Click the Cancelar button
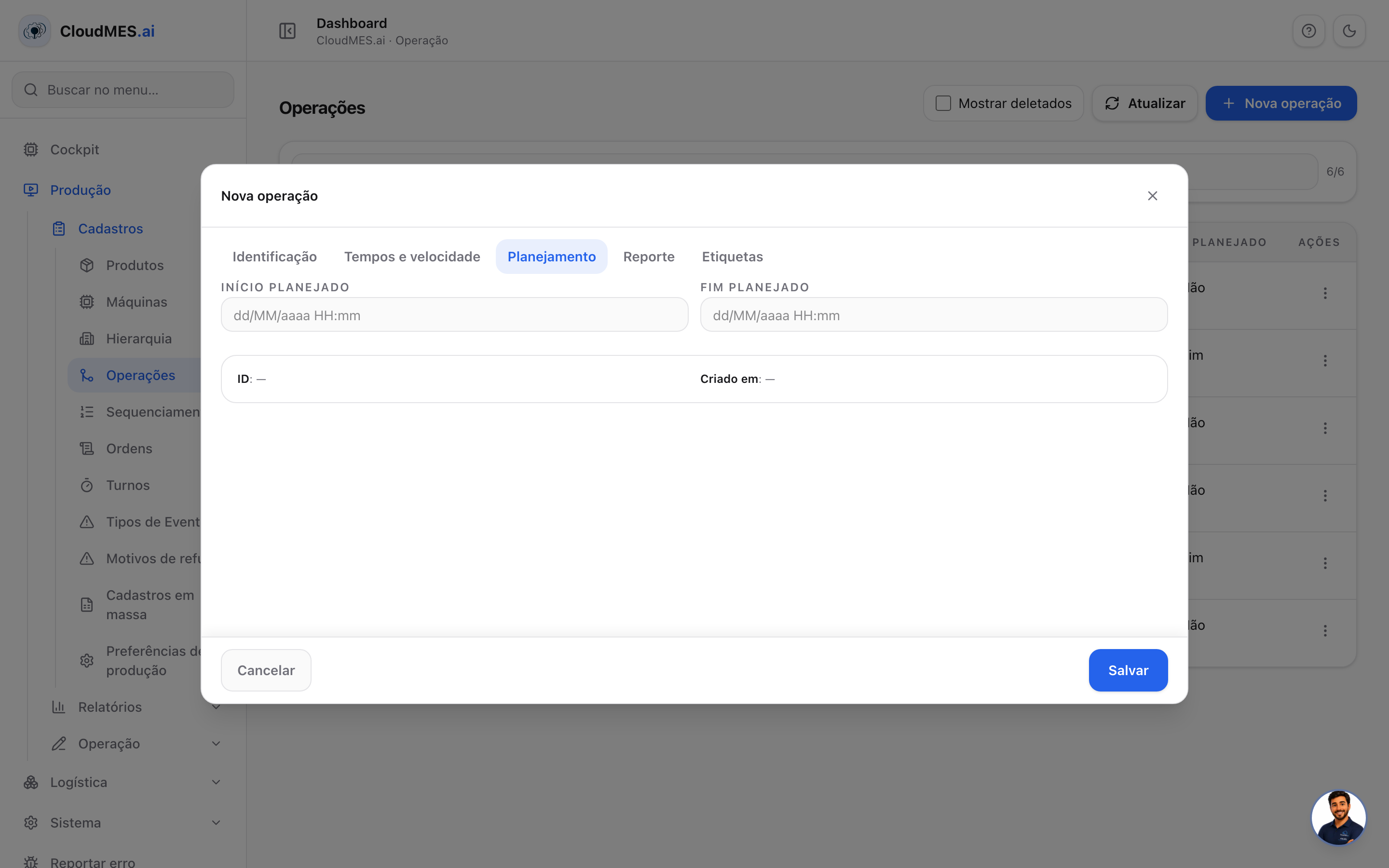1389x868 pixels. [266, 670]
